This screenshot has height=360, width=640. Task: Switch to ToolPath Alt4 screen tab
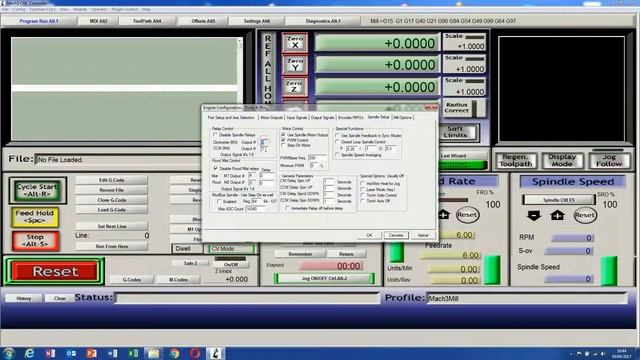(147, 21)
